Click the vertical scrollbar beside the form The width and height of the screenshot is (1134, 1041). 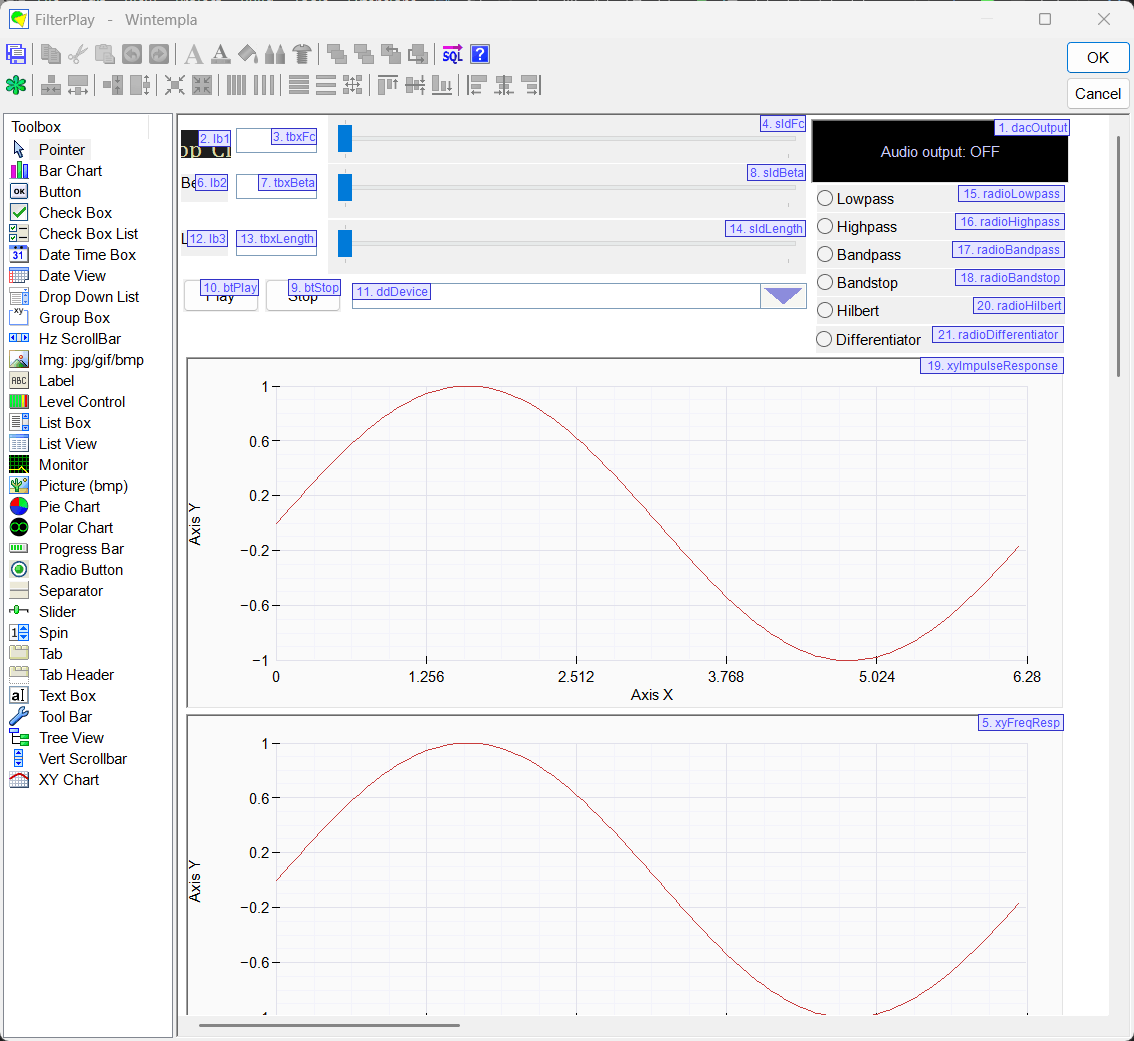pyautogui.click(x=1120, y=255)
